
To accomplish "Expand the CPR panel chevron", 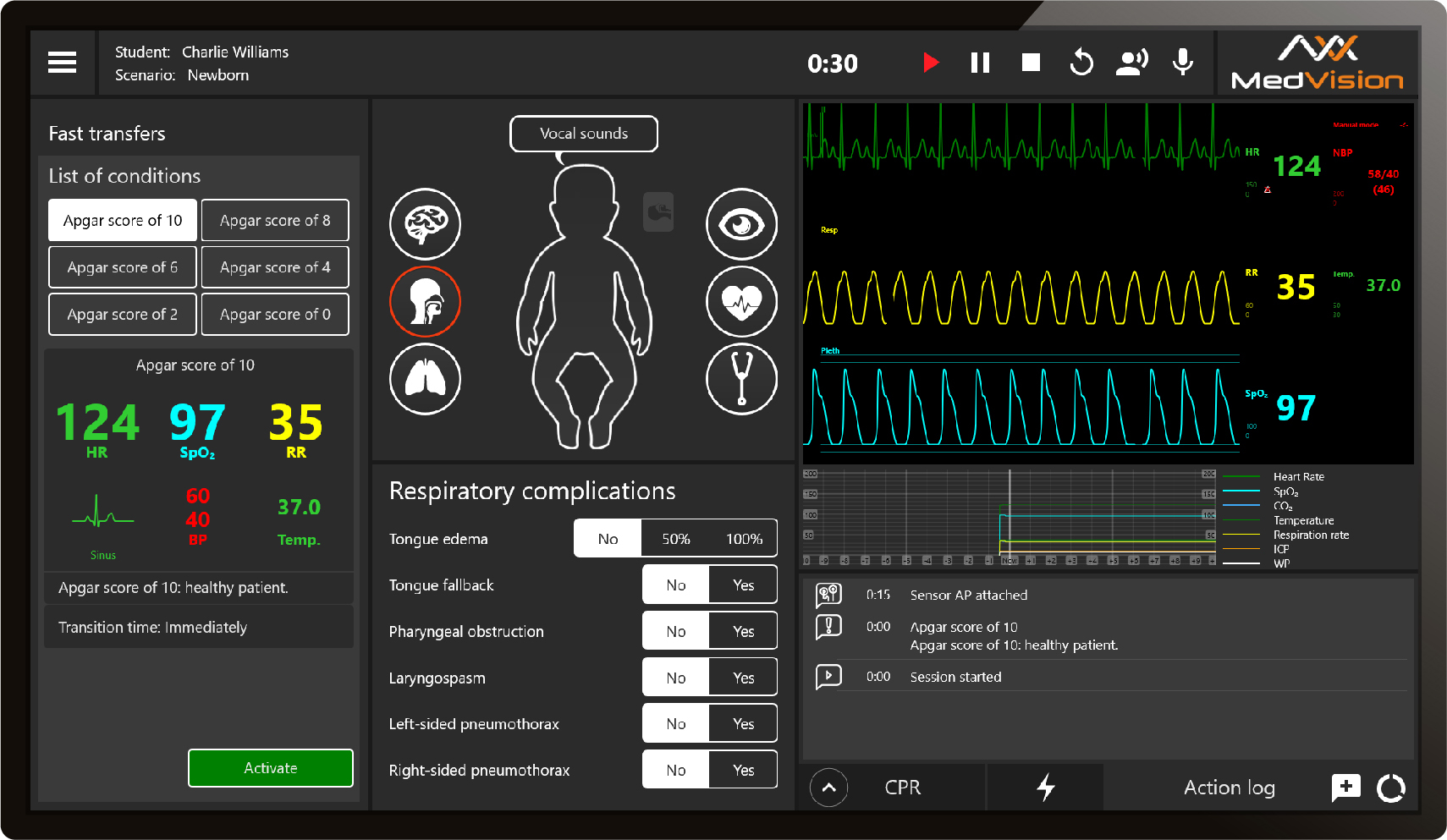I will click(828, 788).
